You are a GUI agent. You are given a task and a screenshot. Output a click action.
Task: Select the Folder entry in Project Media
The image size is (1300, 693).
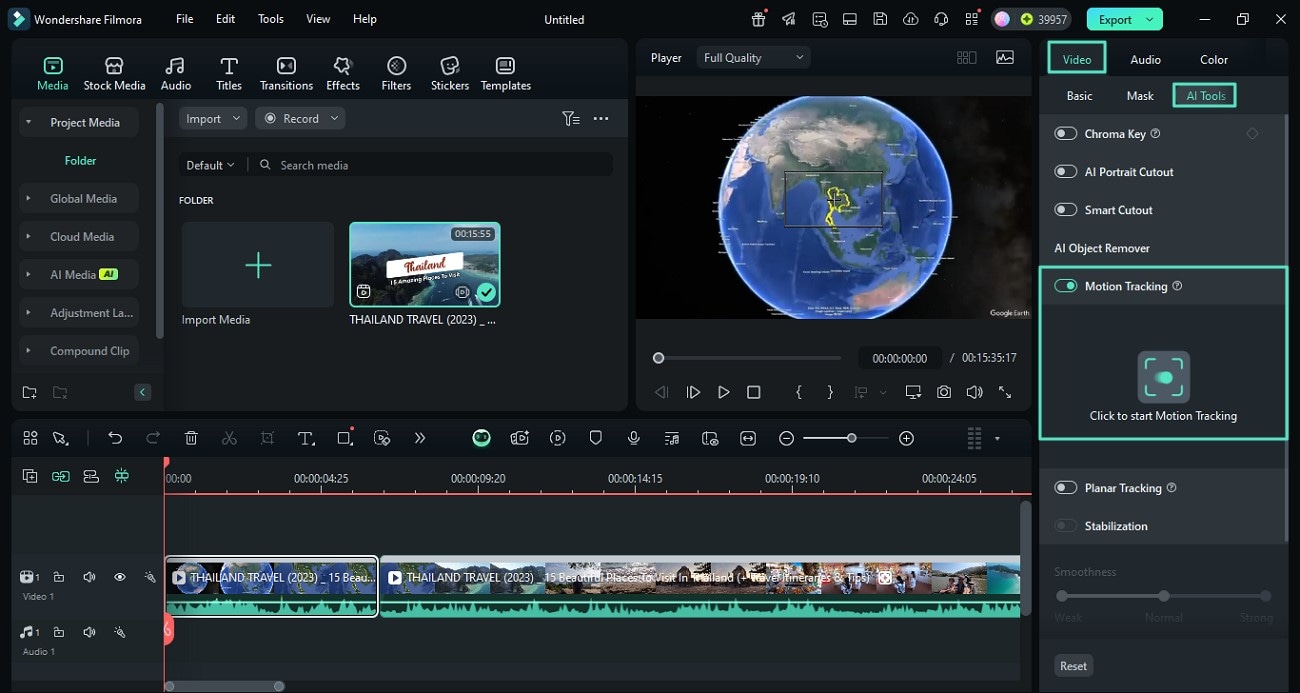[80, 160]
